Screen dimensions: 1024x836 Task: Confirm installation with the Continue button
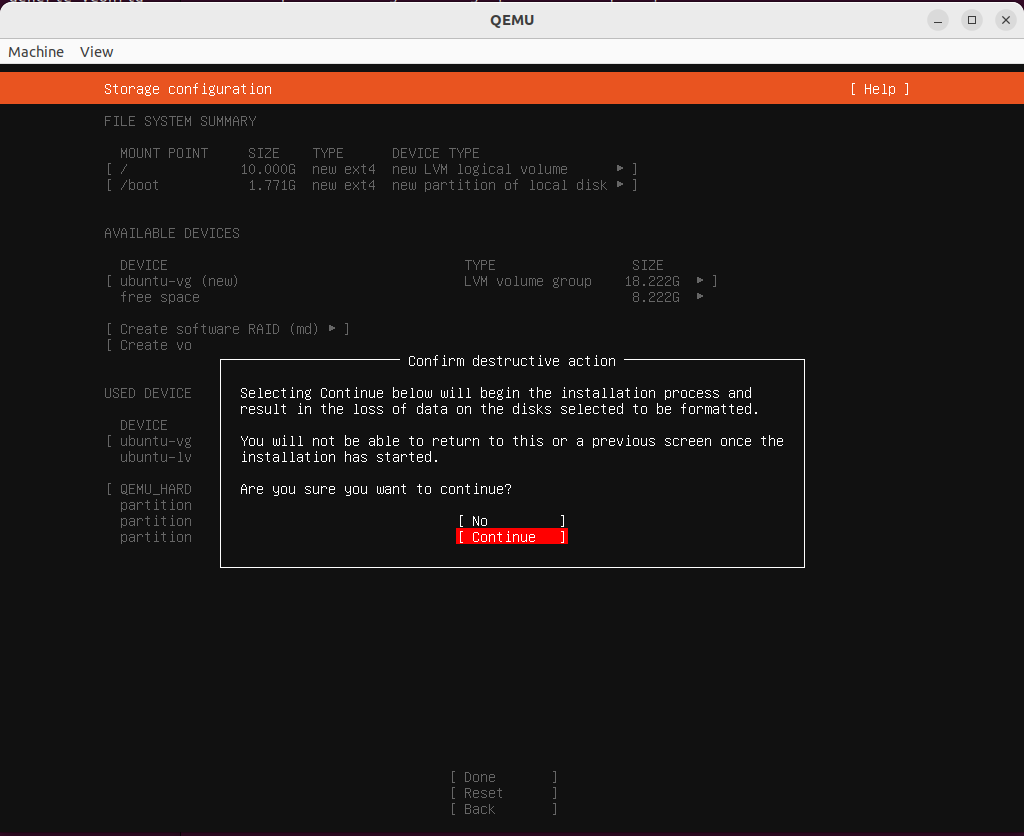(x=511, y=537)
